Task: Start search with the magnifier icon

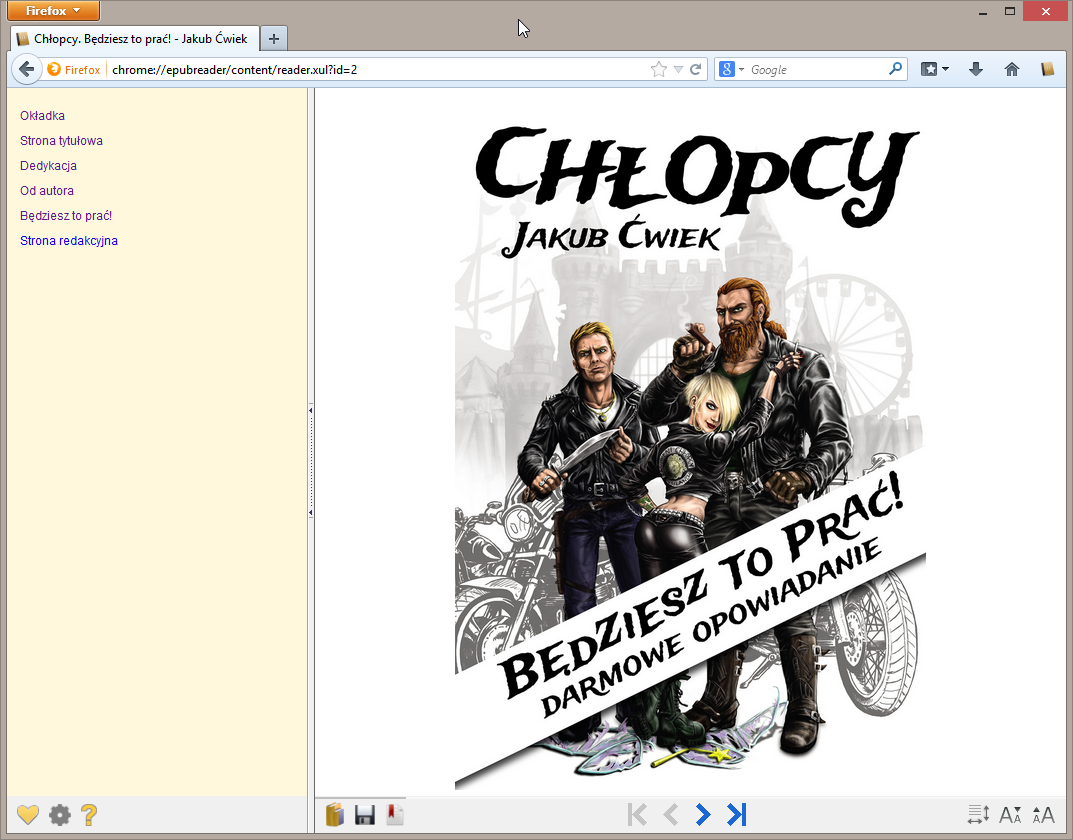Action: [x=895, y=69]
